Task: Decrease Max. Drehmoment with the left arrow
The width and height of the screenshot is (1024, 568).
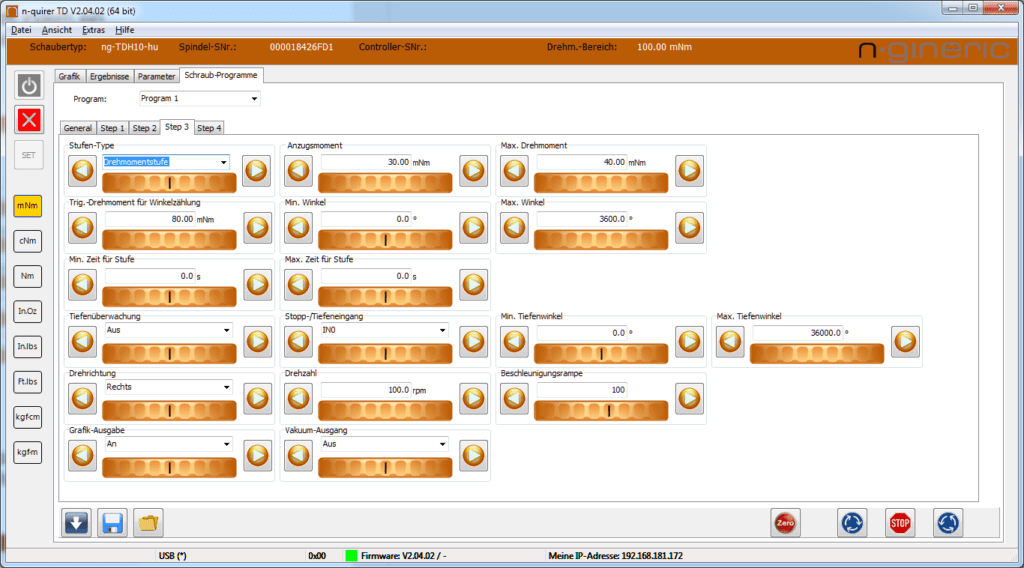Action: [514, 170]
